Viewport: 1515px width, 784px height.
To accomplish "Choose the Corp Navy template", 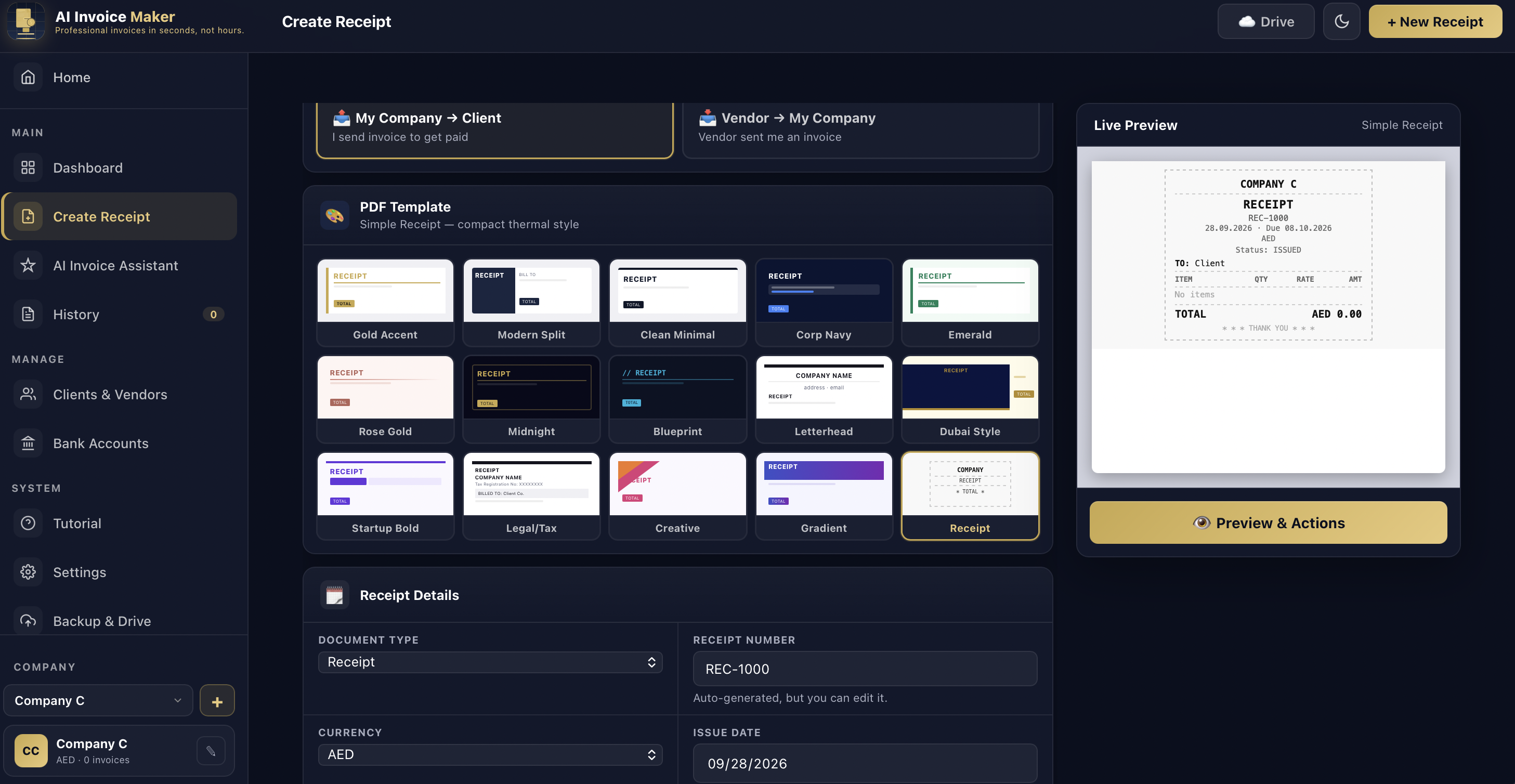I will [824, 302].
